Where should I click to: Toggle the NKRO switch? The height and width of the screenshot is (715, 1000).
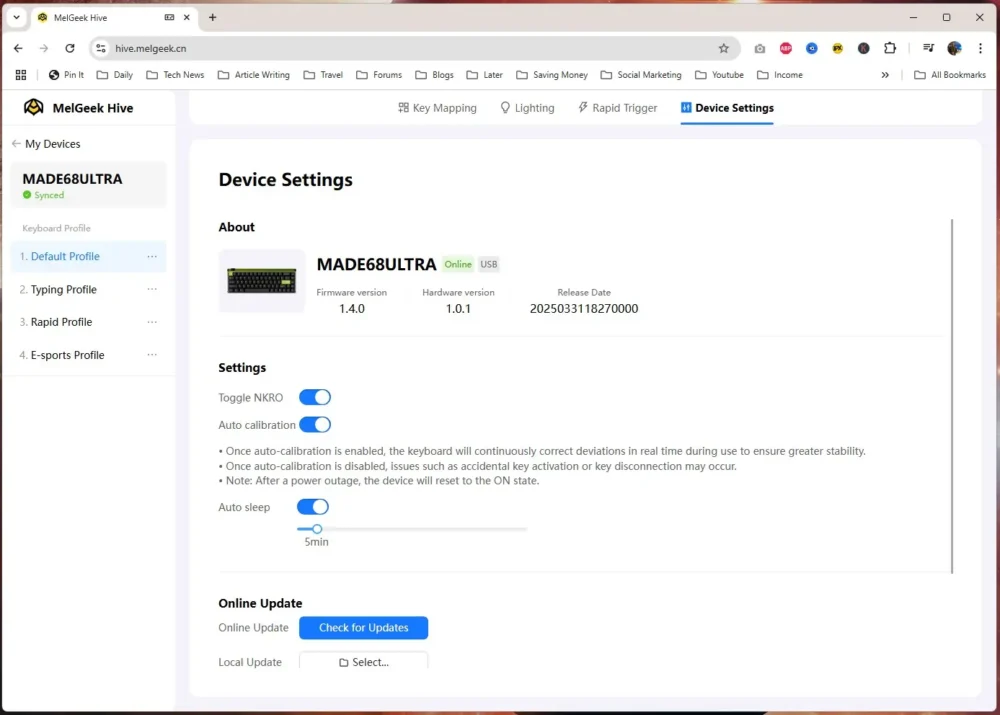tap(315, 397)
